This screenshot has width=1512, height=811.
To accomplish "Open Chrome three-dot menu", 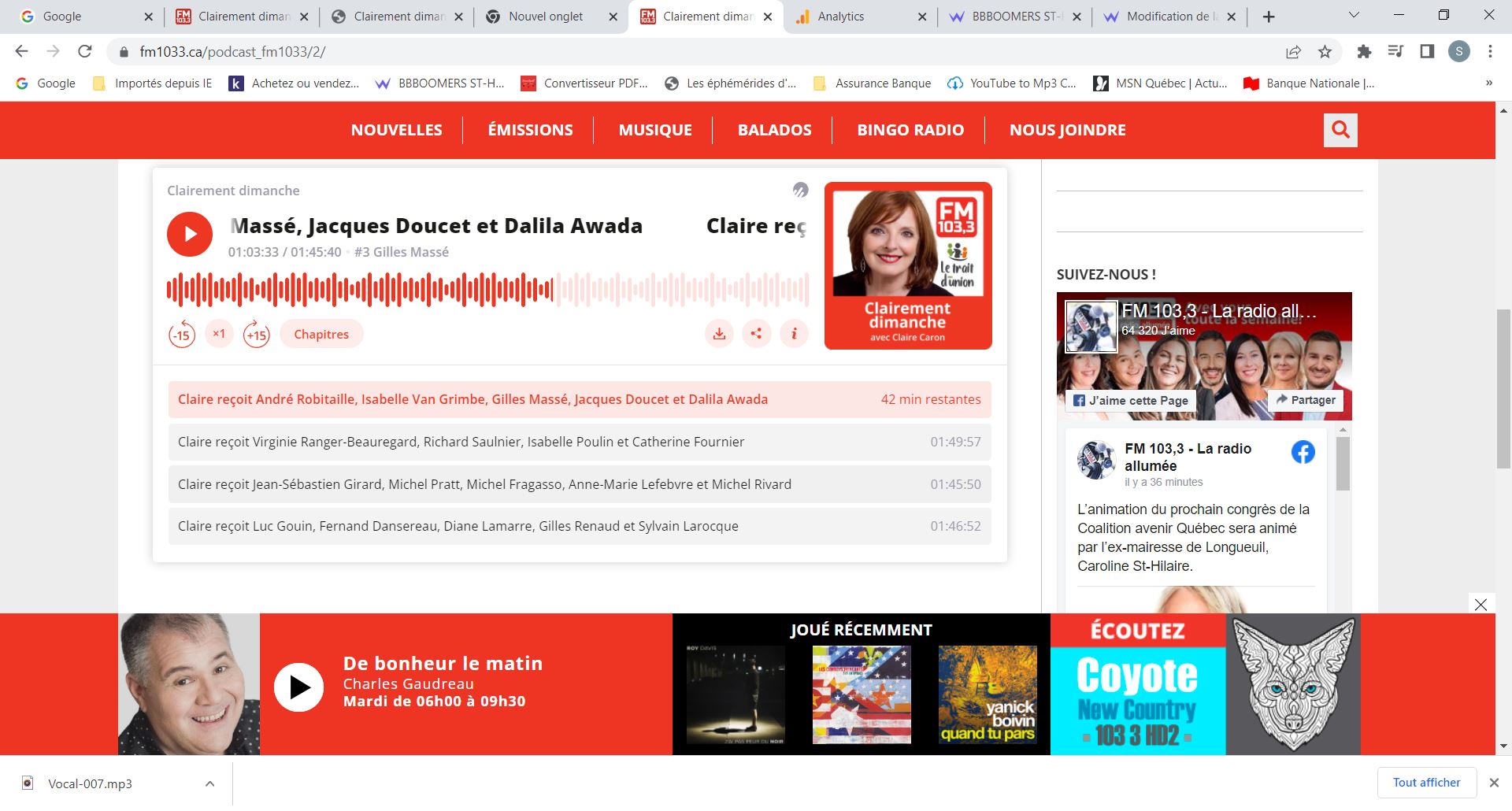I will [1490, 52].
